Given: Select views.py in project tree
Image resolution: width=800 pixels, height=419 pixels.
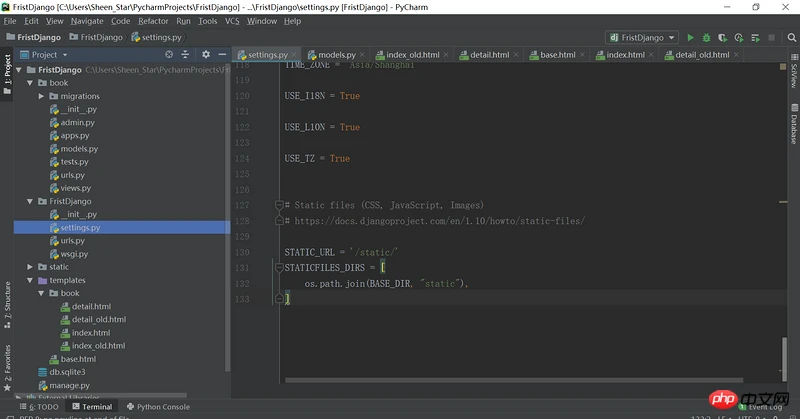Looking at the screenshot, I should 76,188.
